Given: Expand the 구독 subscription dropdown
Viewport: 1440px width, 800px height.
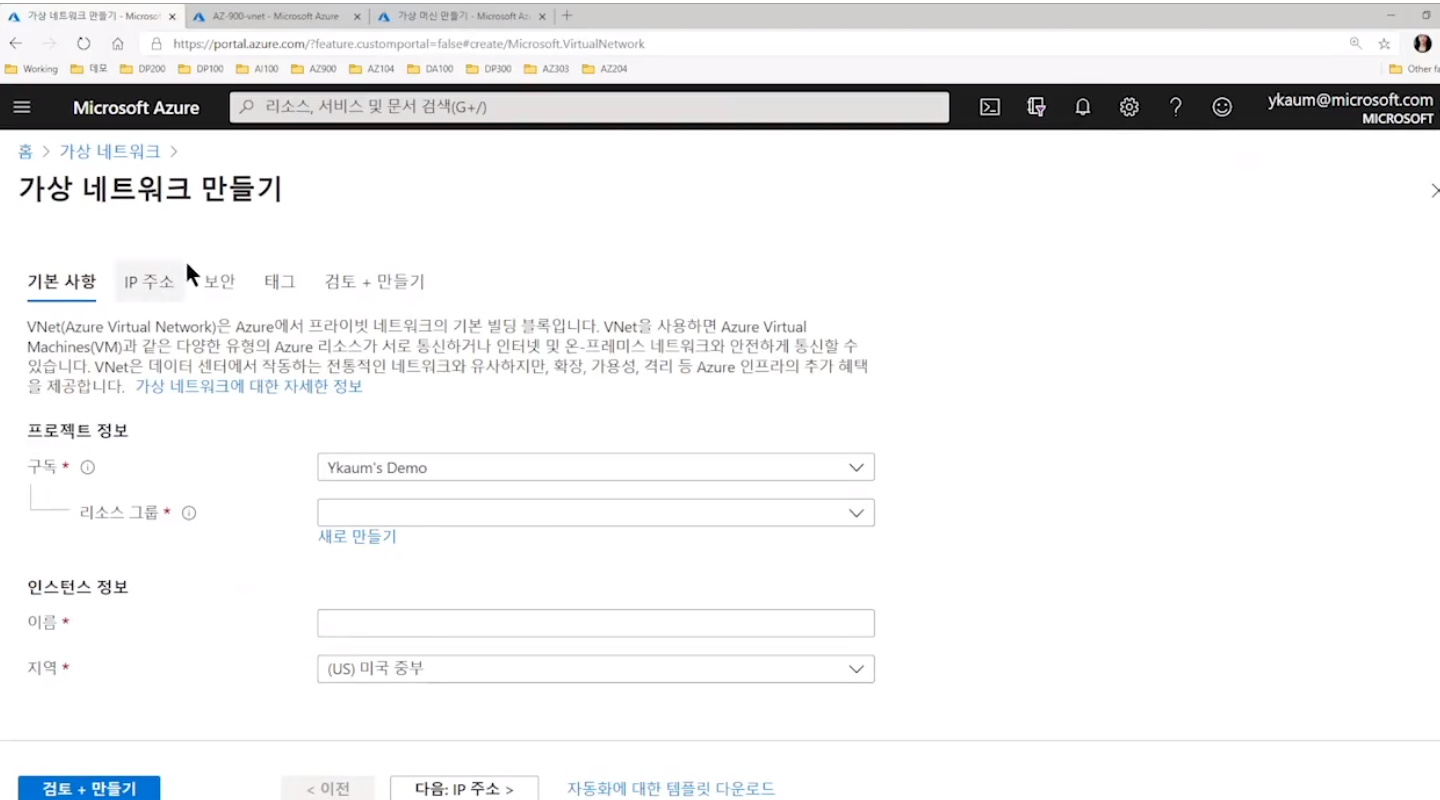Looking at the screenshot, I should [596, 467].
